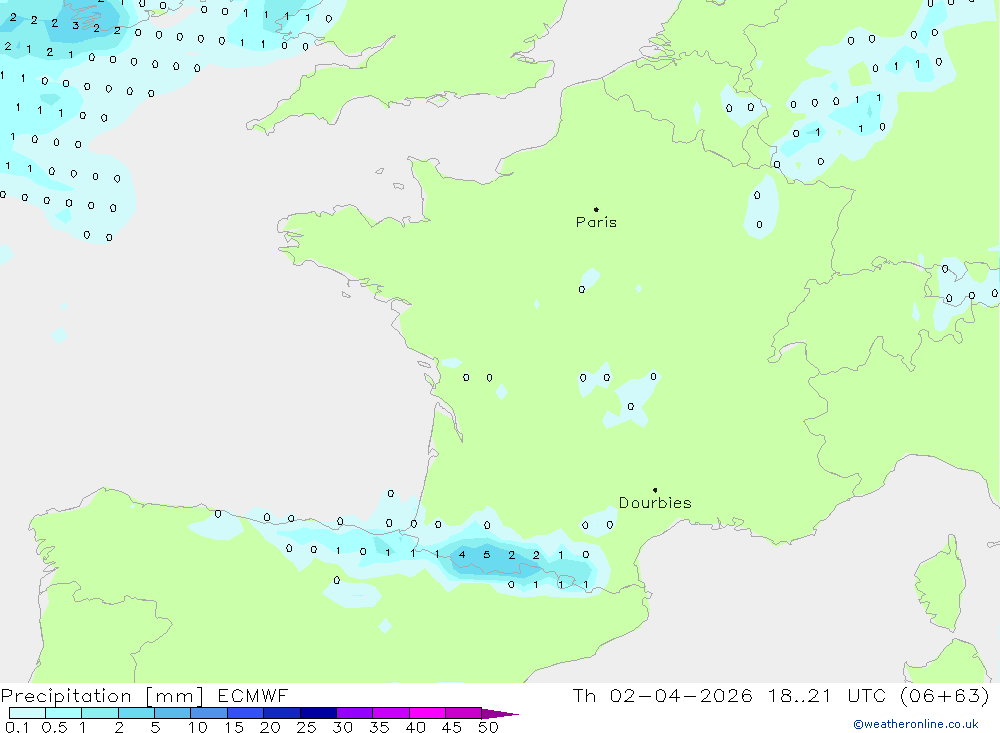Pick the 0.1–0.5 mm legend color swatch
The height and width of the screenshot is (733, 1000).
pyautogui.click(x=27, y=713)
